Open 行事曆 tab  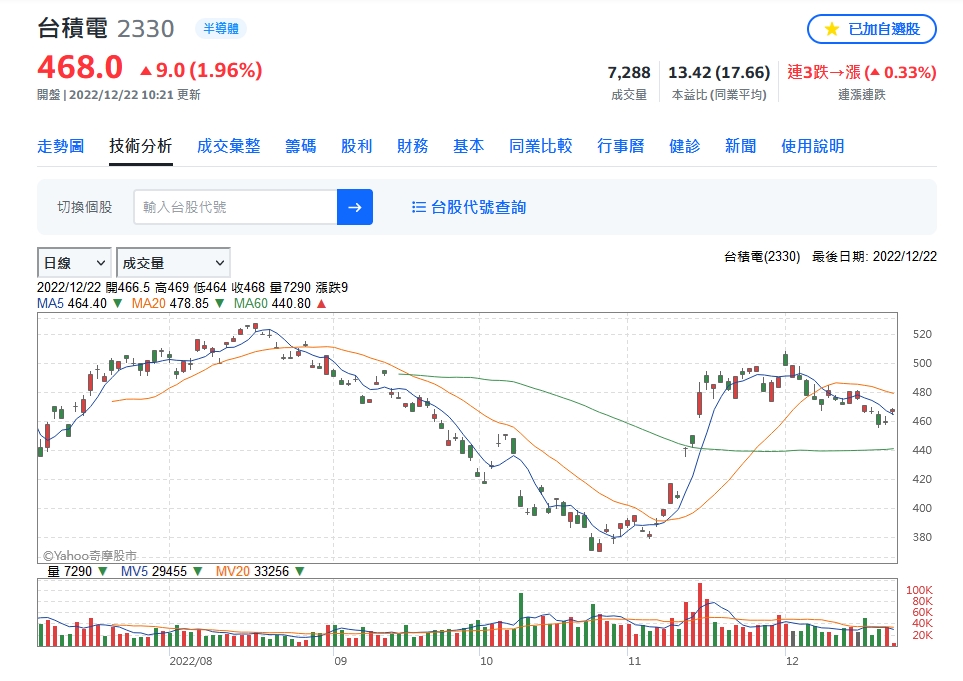[x=621, y=146]
